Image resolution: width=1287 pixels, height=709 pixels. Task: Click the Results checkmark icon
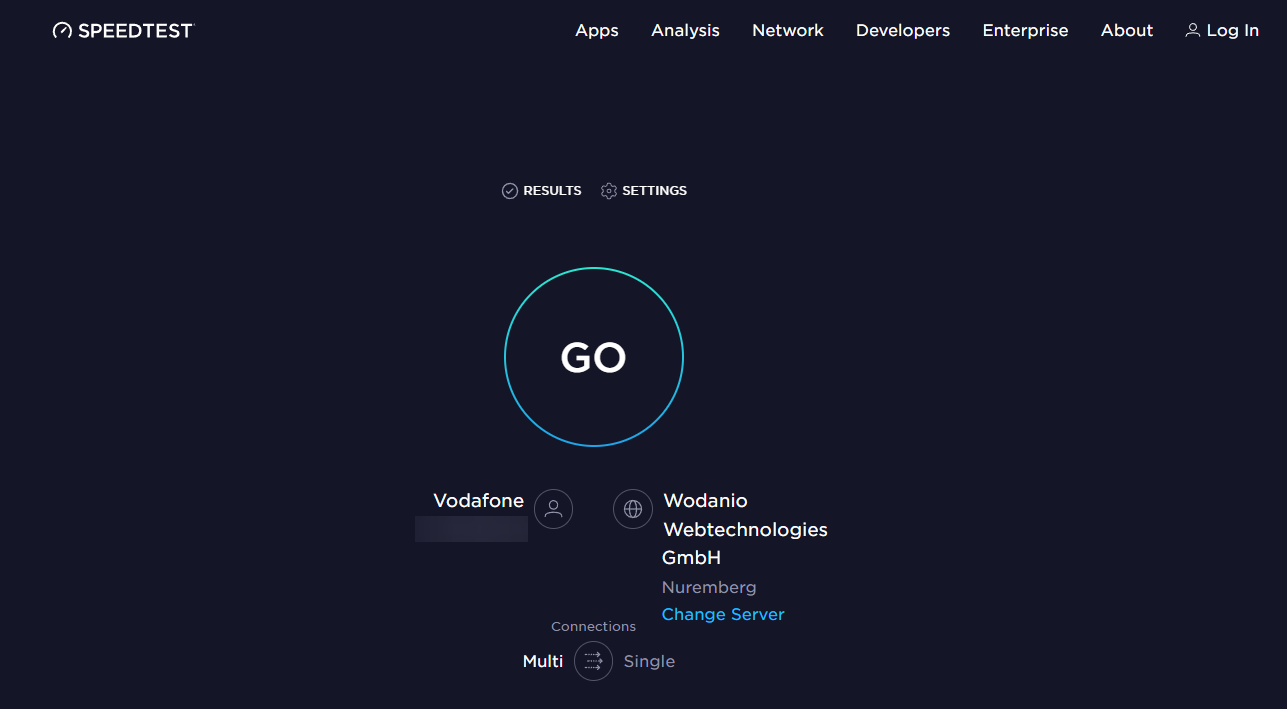coord(510,191)
